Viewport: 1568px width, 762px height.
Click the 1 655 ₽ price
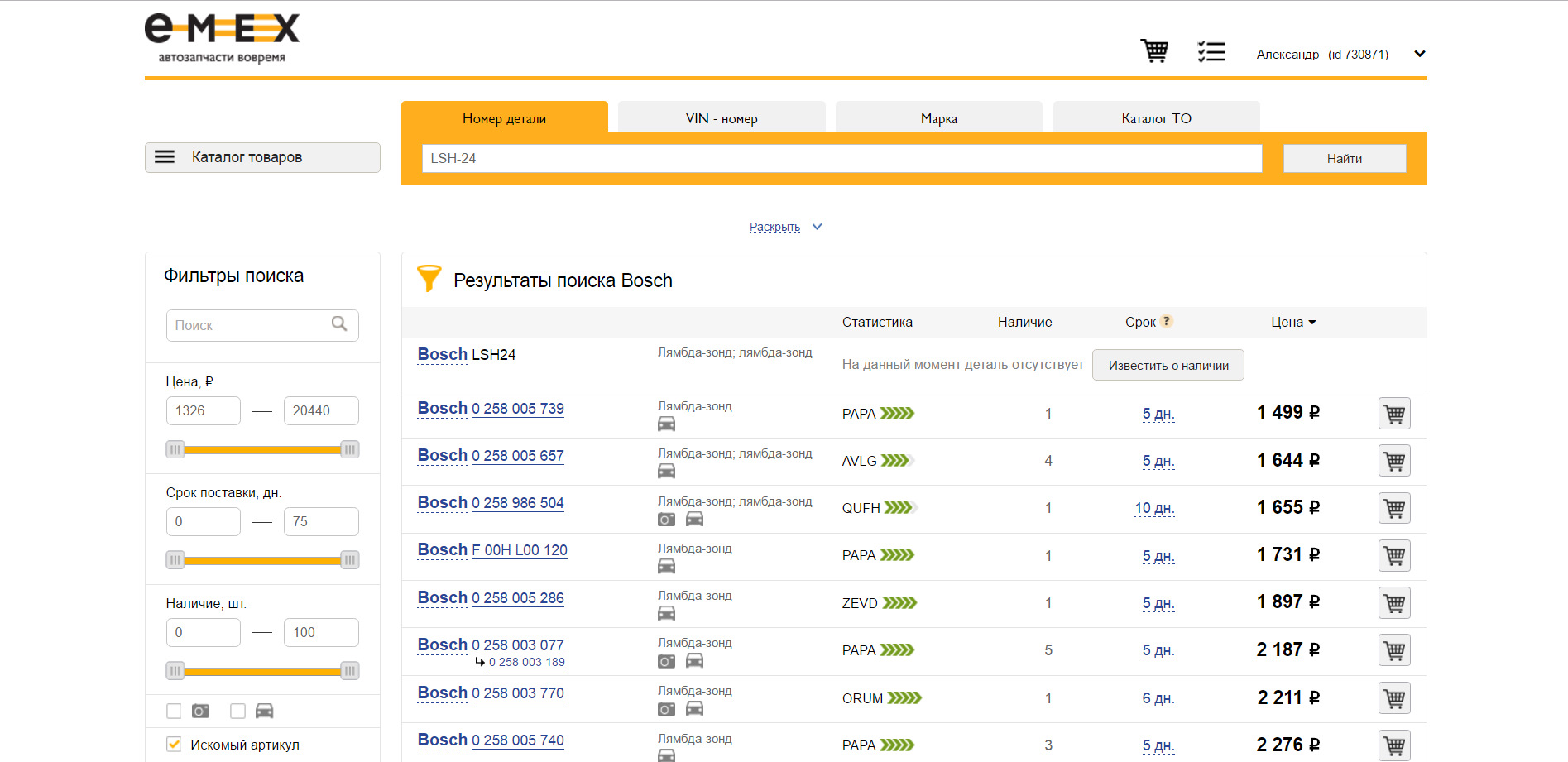[x=1288, y=507]
